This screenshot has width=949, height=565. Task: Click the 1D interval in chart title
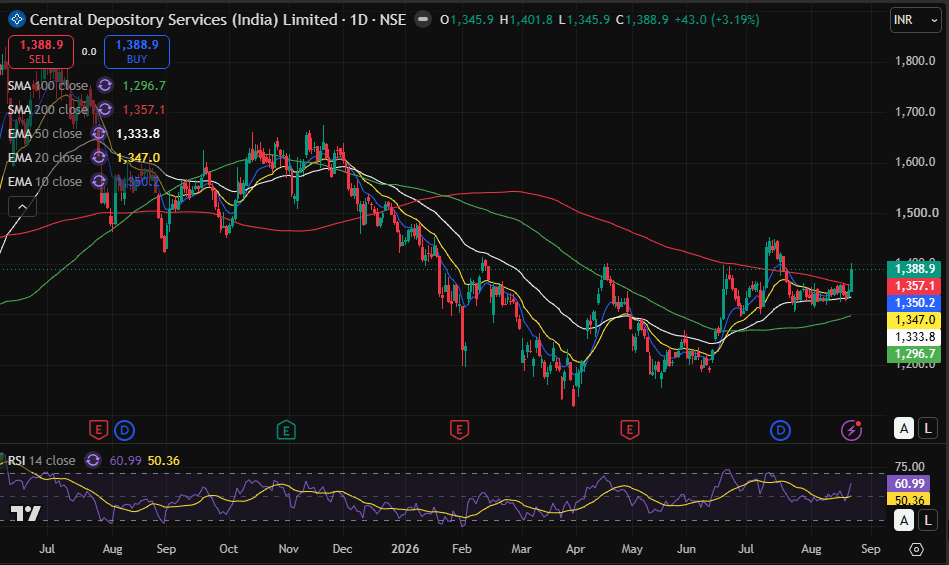359,19
